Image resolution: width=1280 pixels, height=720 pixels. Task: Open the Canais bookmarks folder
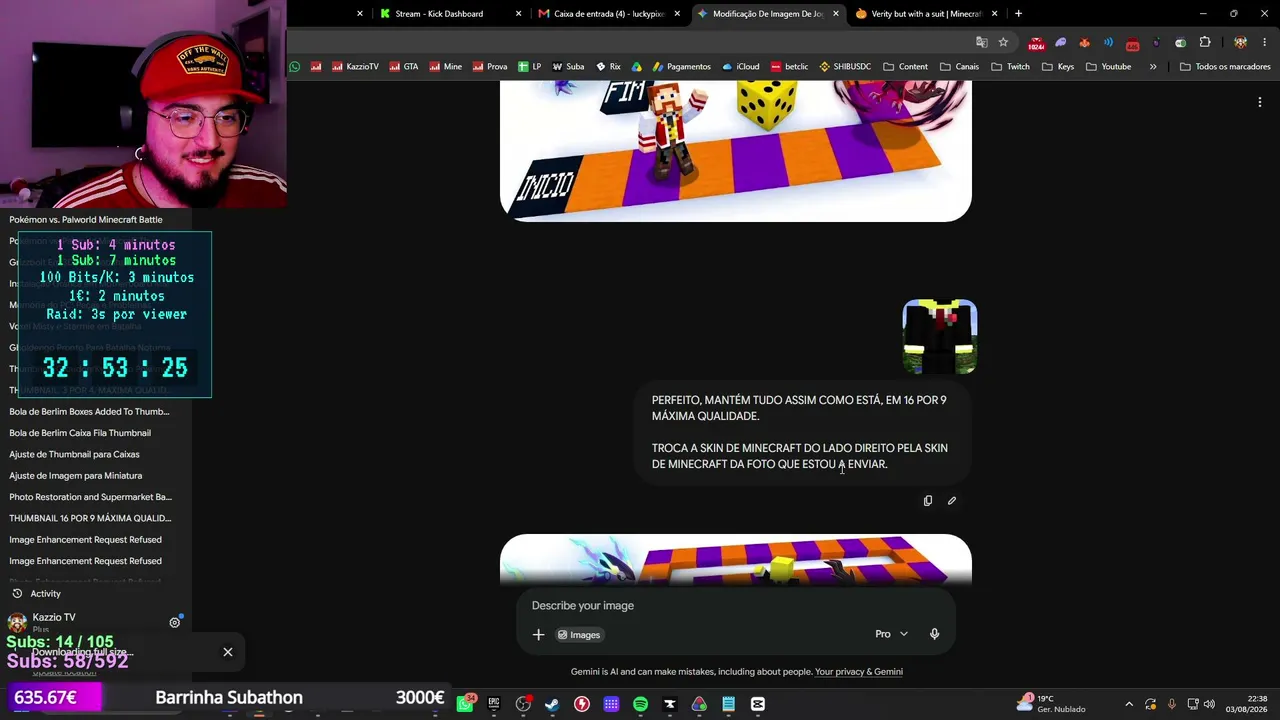click(959, 67)
